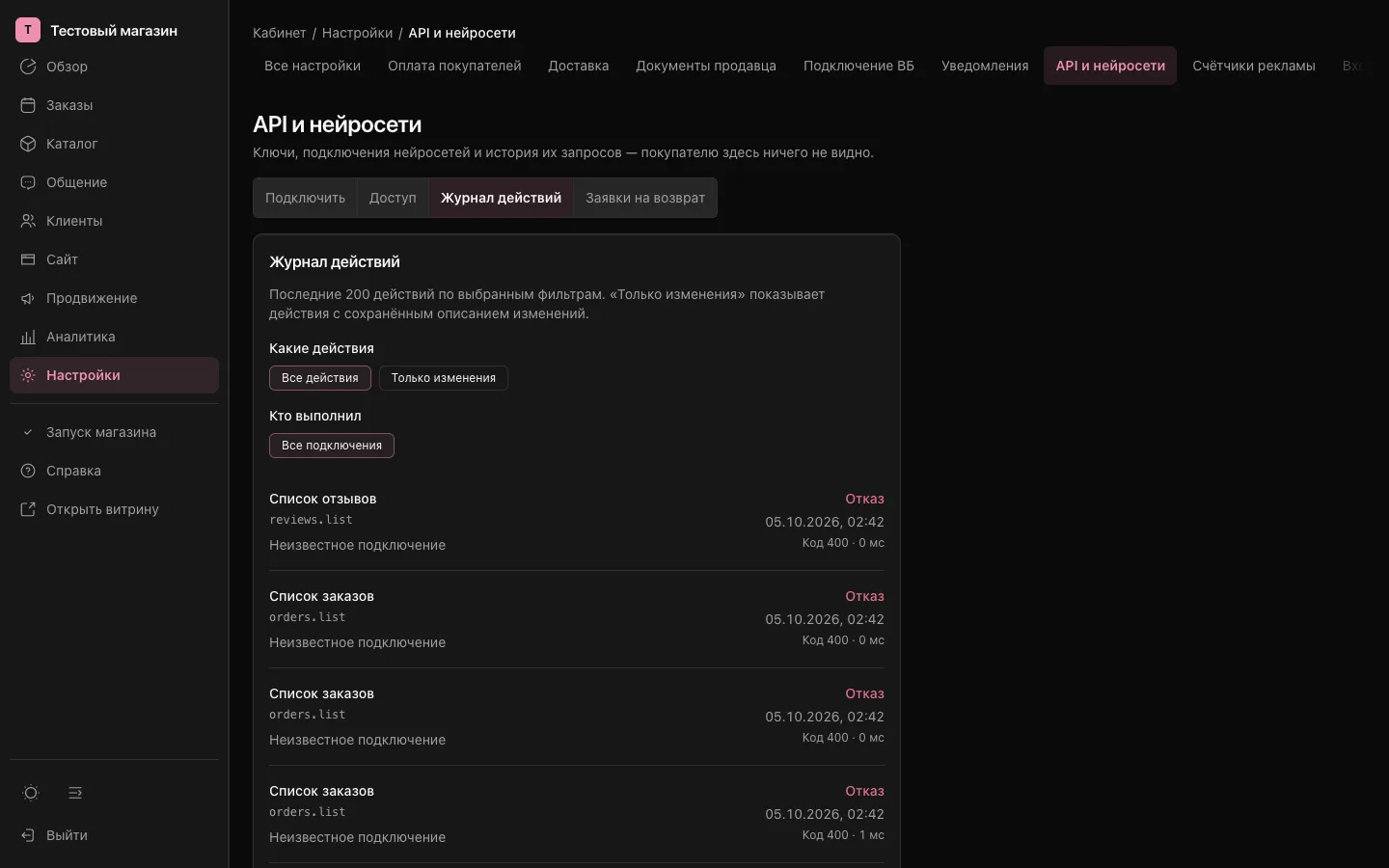Open the Запуск магазина checkmark icon

[28, 432]
